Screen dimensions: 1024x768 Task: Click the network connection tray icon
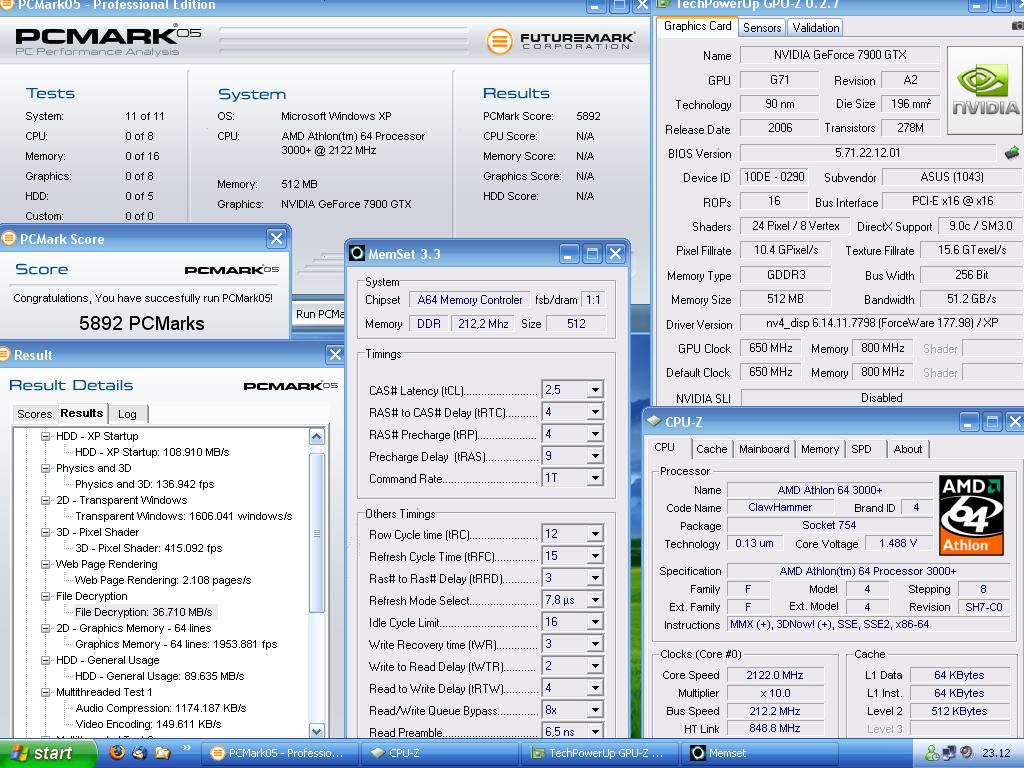(949, 753)
